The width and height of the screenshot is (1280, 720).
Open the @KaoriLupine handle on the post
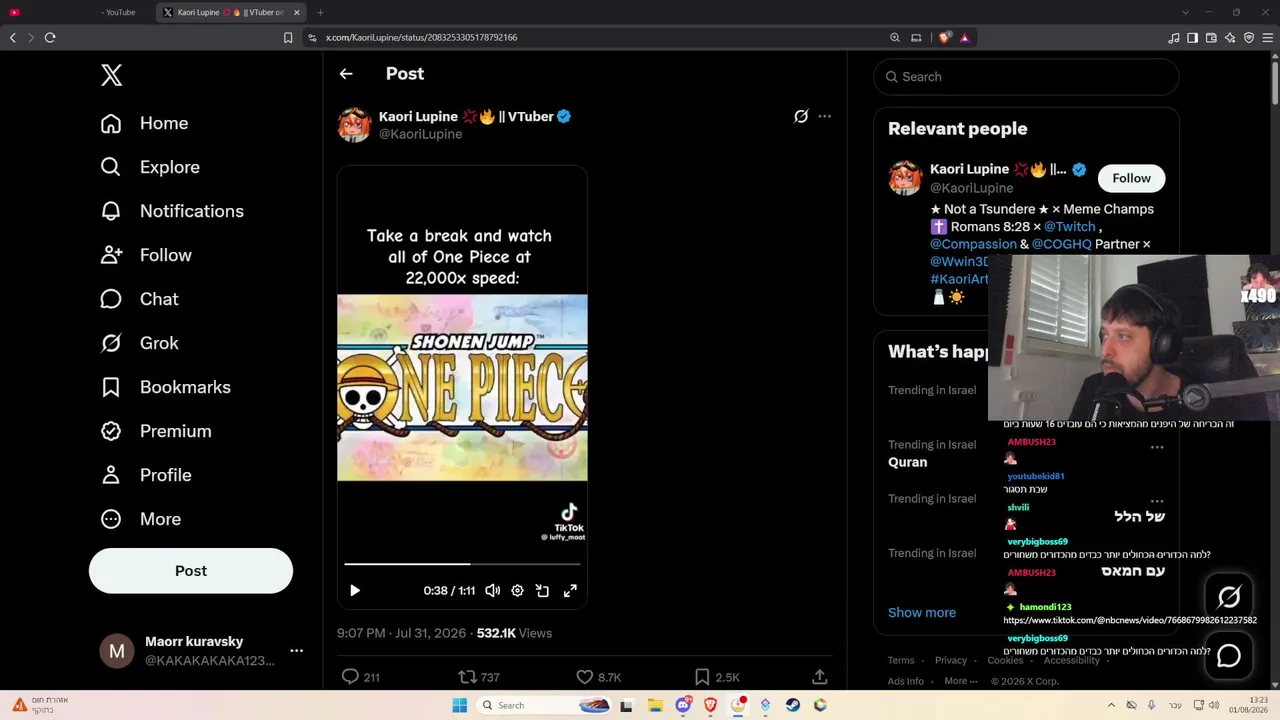pos(420,134)
